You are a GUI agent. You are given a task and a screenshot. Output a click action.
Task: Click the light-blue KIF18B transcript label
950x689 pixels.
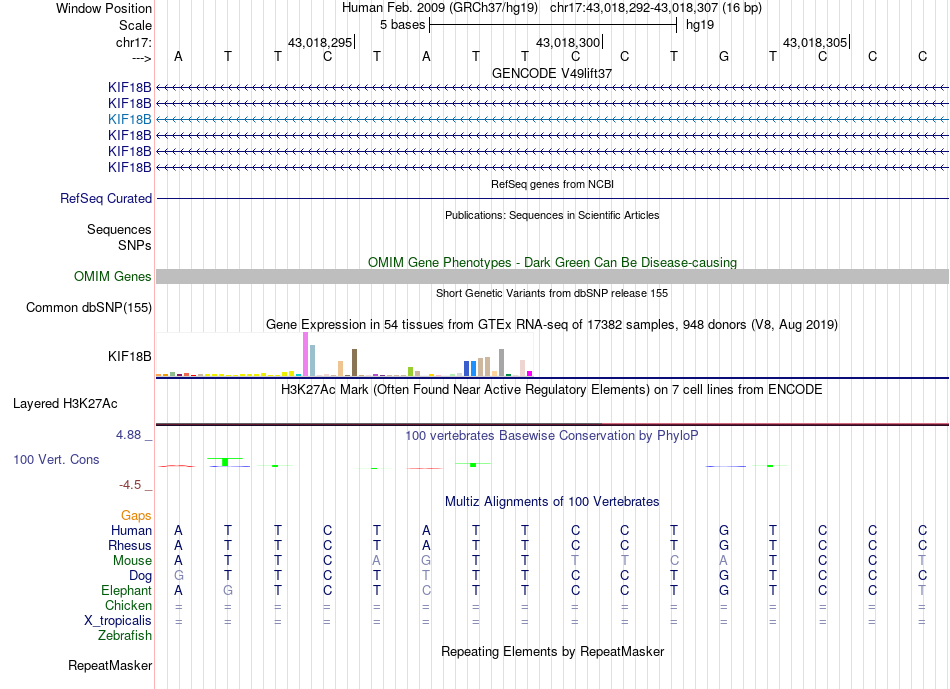tap(130, 119)
